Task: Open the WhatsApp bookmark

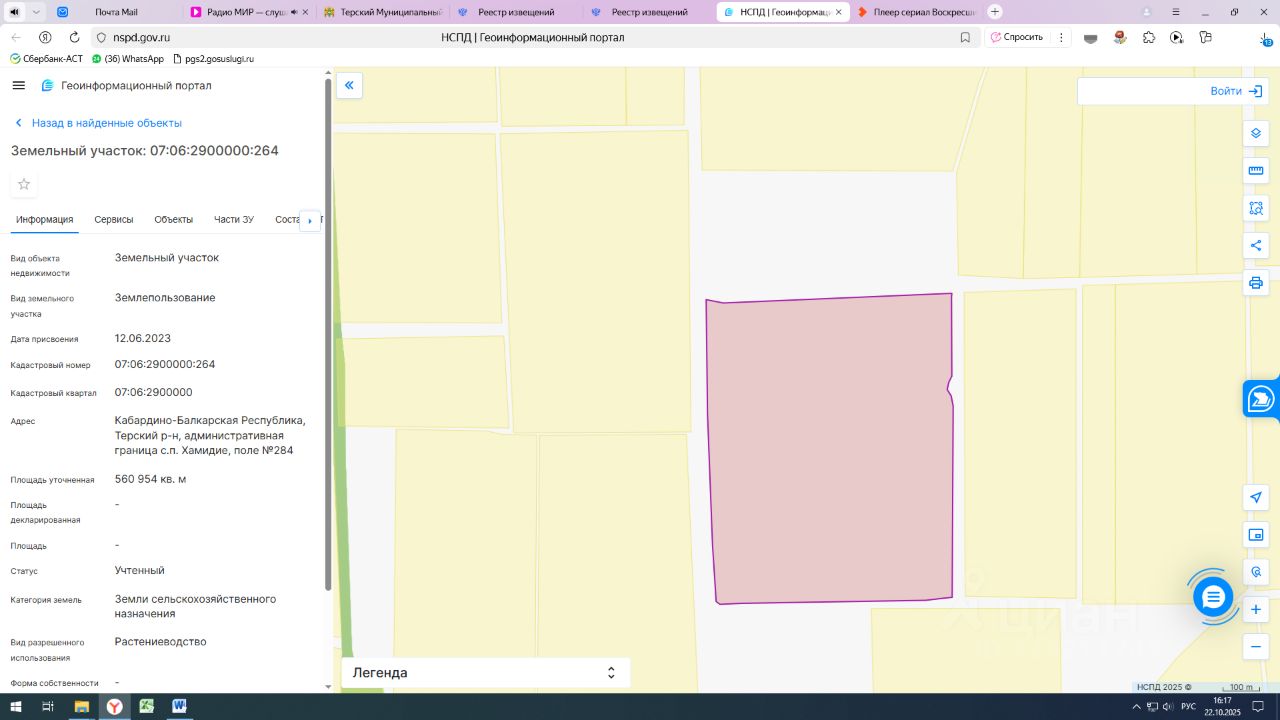Action: click(127, 59)
